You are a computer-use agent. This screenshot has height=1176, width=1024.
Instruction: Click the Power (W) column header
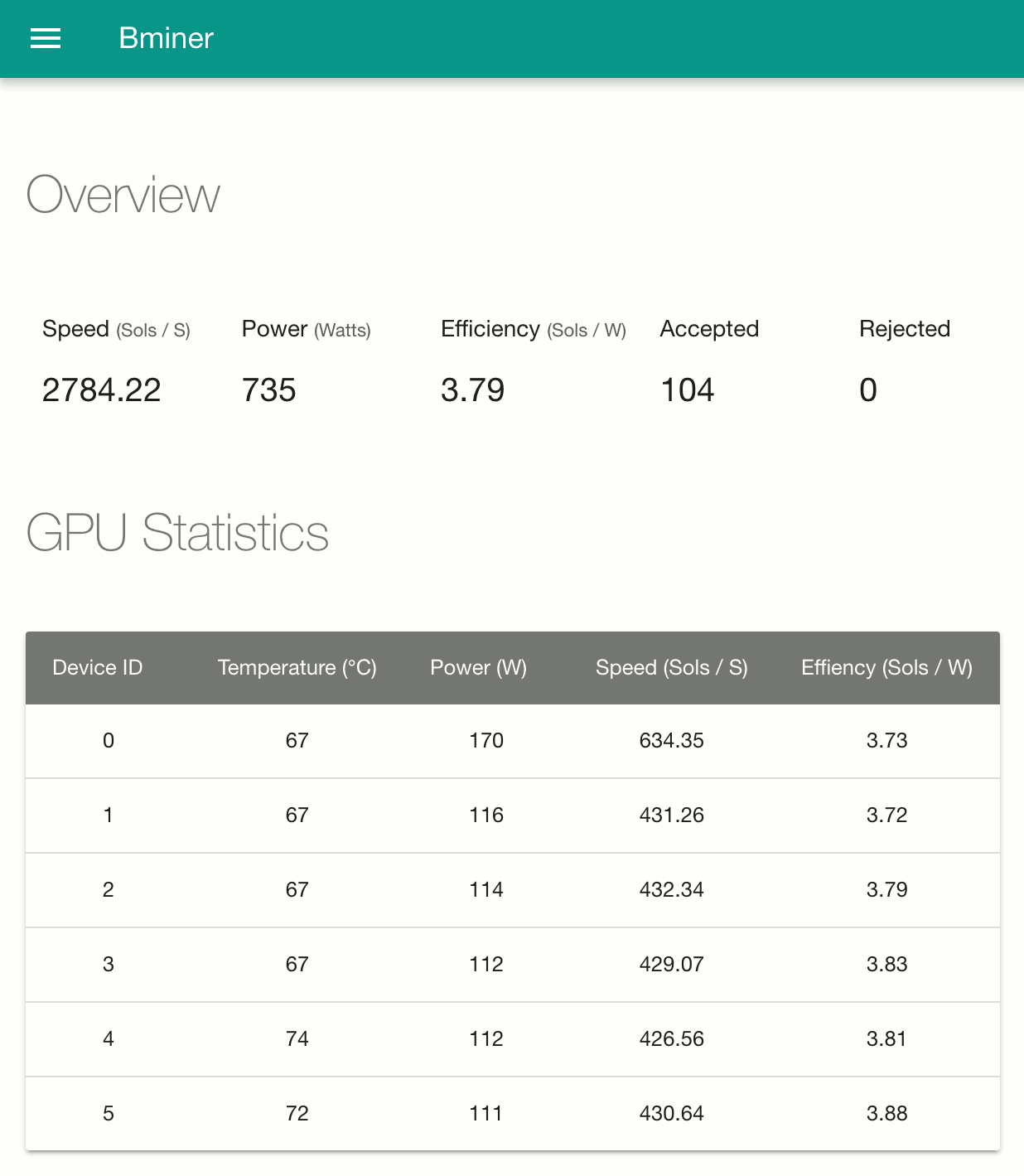tap(479, 668)
